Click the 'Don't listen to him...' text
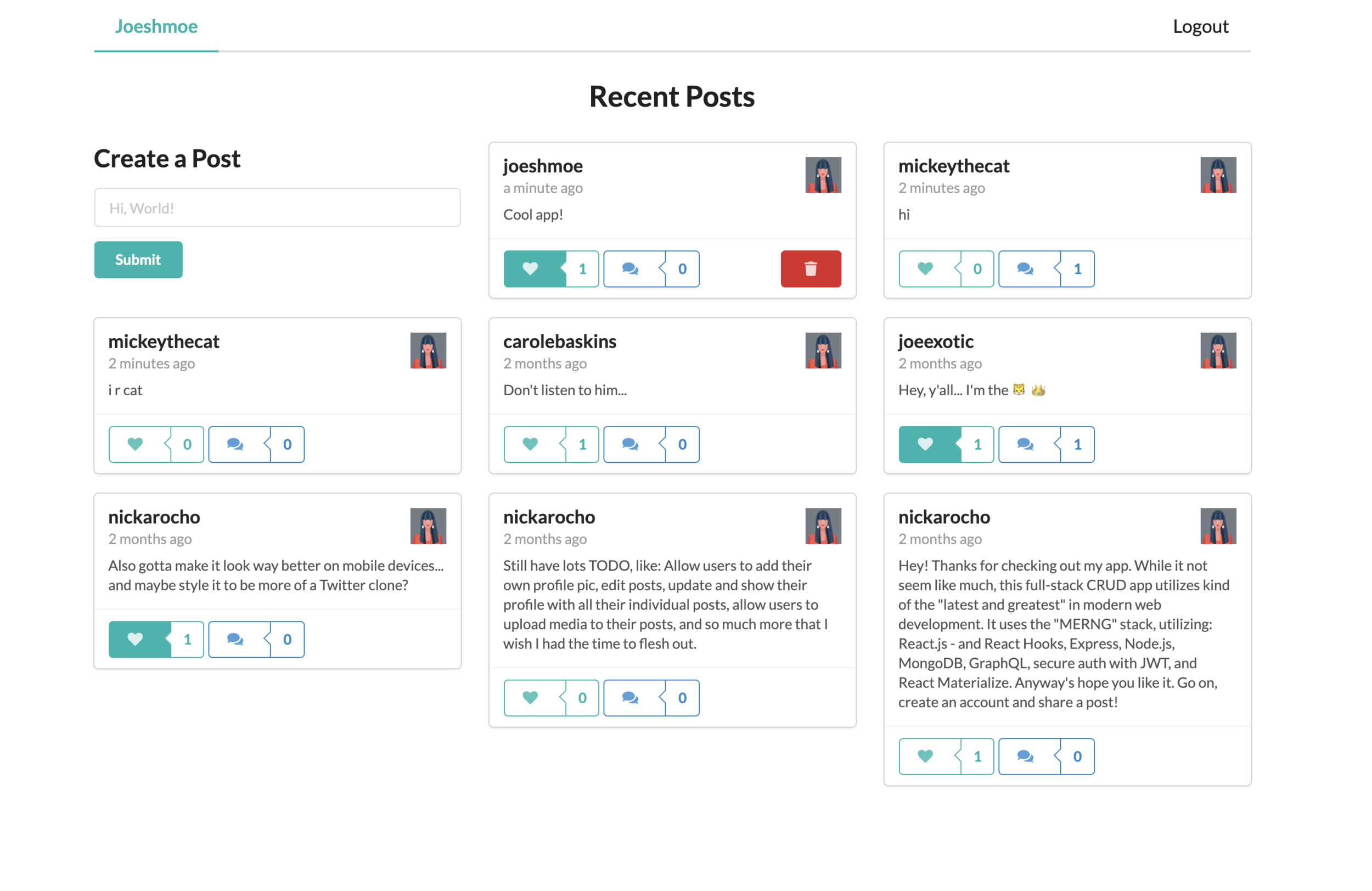 pos(565,390)
